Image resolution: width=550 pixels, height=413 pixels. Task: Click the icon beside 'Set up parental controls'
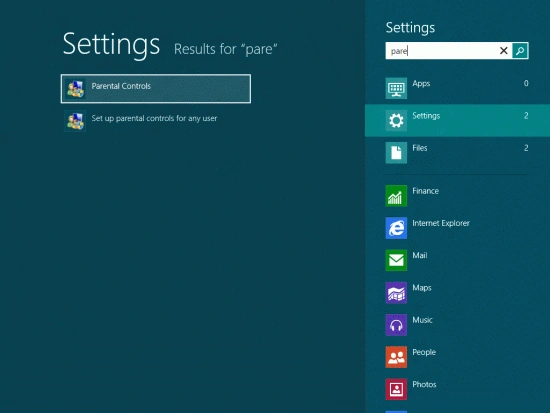click(x=75, y=121)
